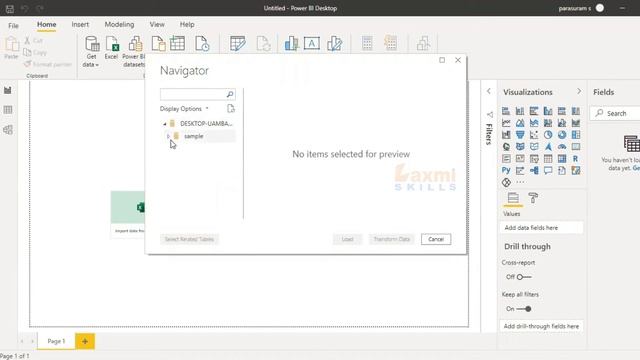The height and width of the screenshot is (360, 640).
Task: Collapse the Visualizations pane with right chevron
Action: [579, 91]
